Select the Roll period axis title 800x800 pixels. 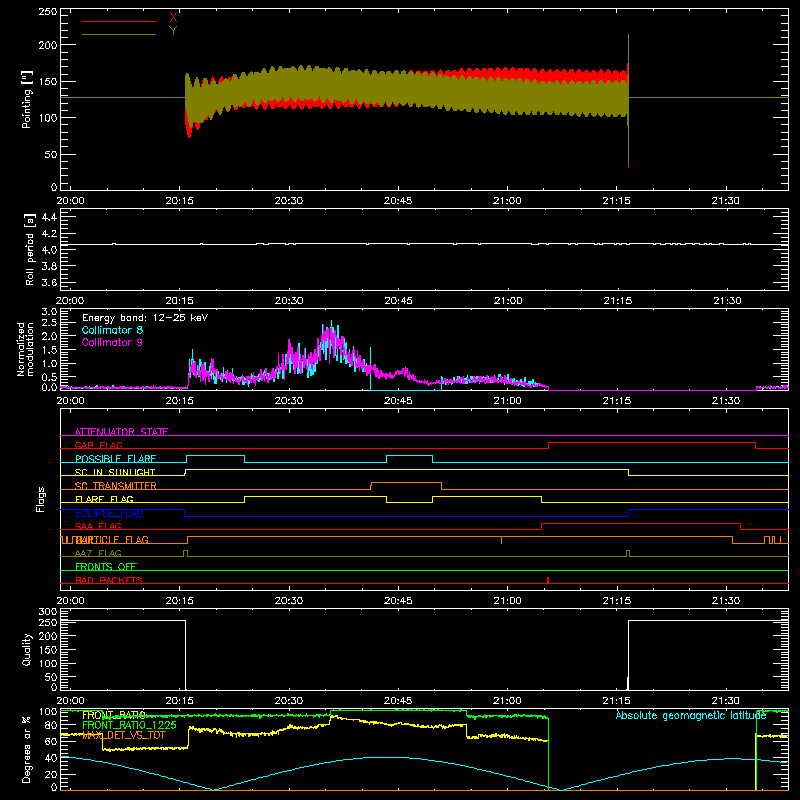coord(29,249)
